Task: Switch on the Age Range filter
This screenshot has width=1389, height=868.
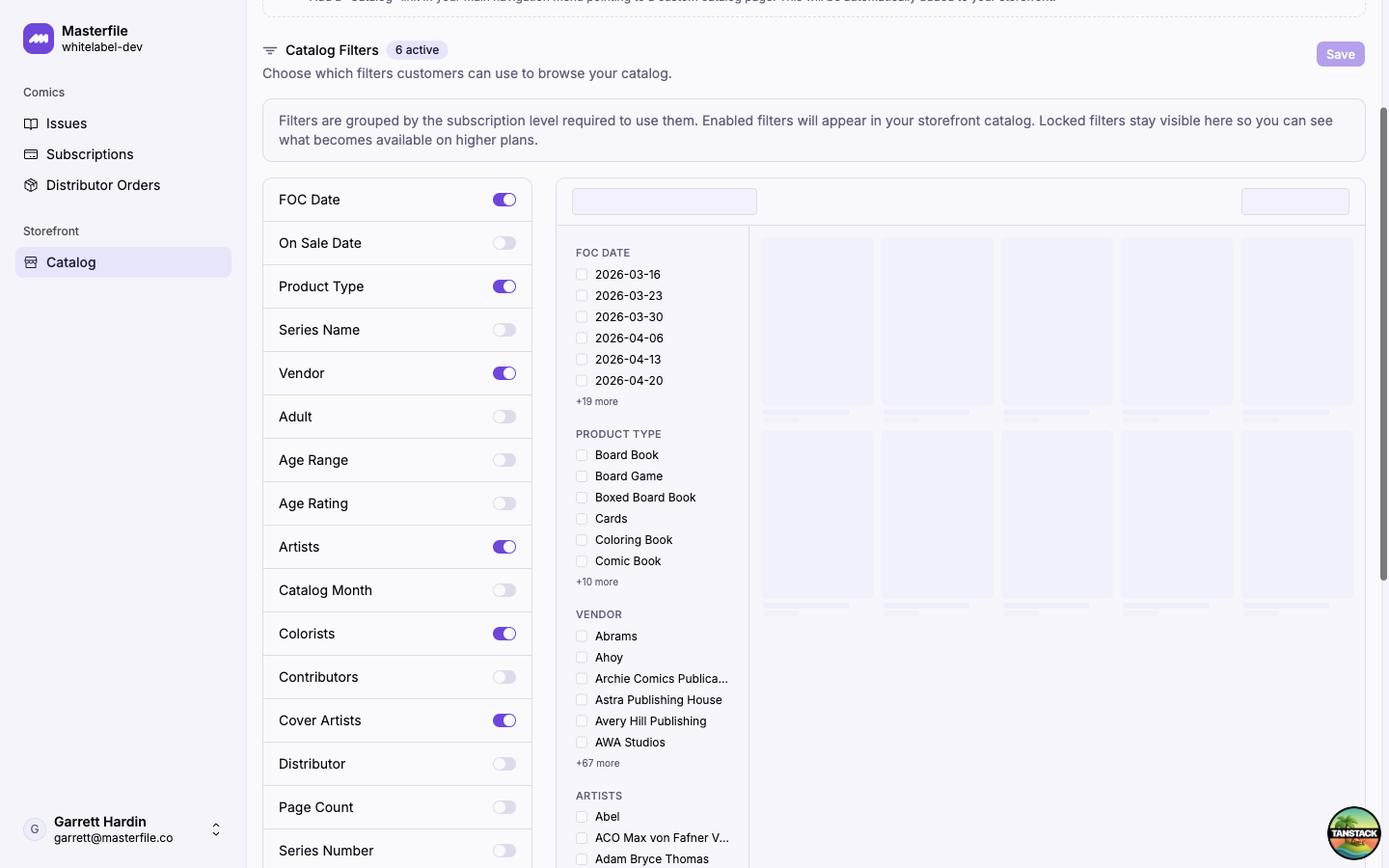Action: pyautogui.click(x=504, y=460)
